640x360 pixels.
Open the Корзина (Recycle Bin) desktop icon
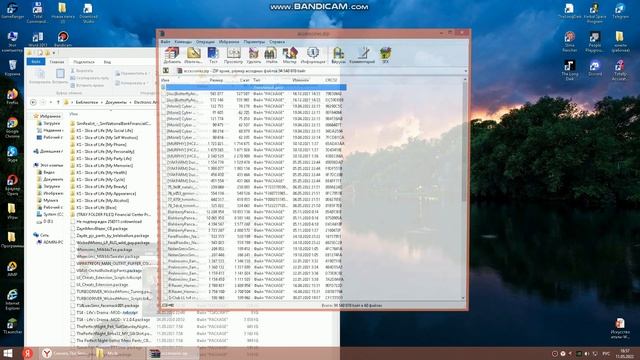coord(12,68)
